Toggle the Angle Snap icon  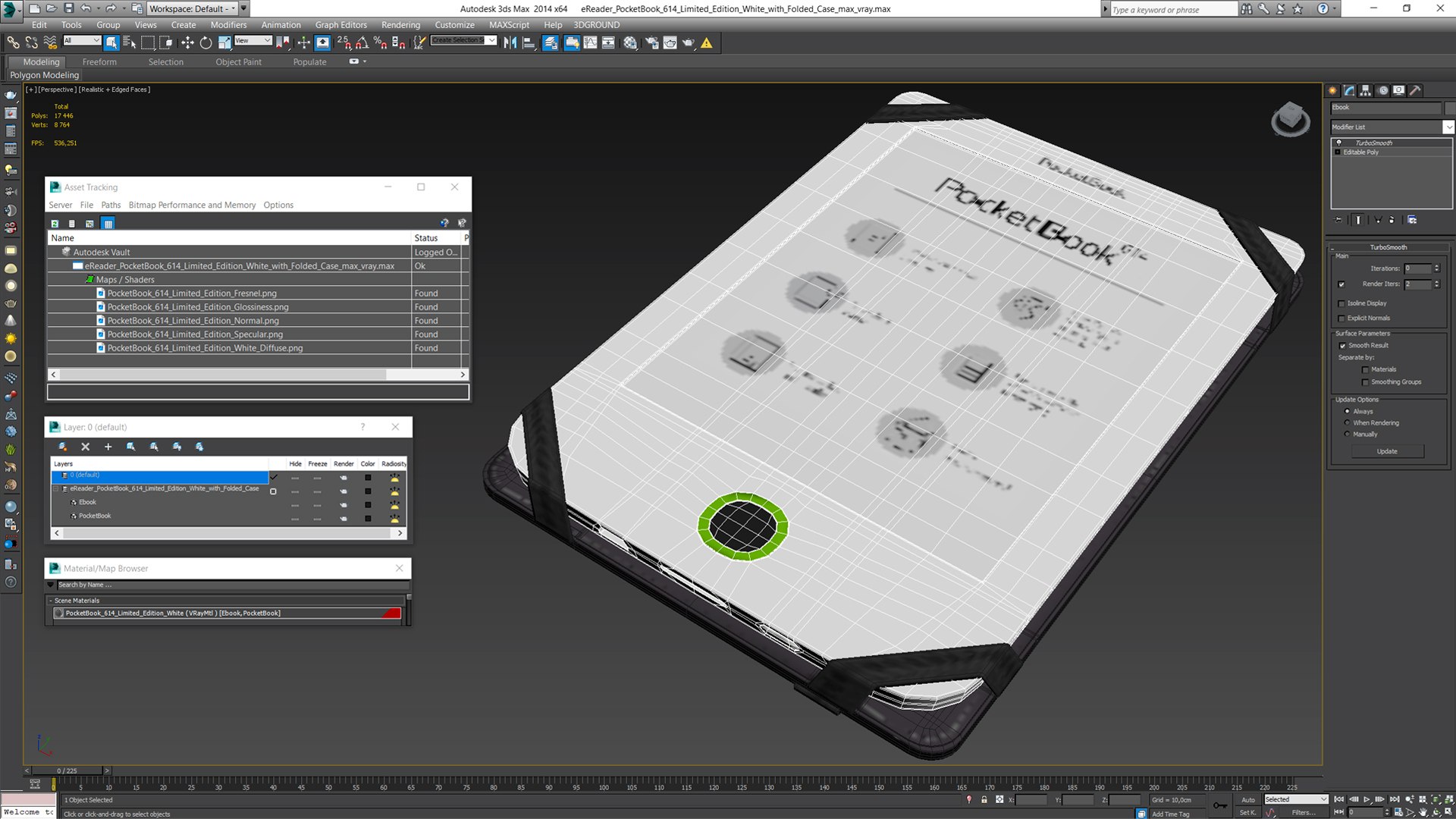[x=362, y=42]
